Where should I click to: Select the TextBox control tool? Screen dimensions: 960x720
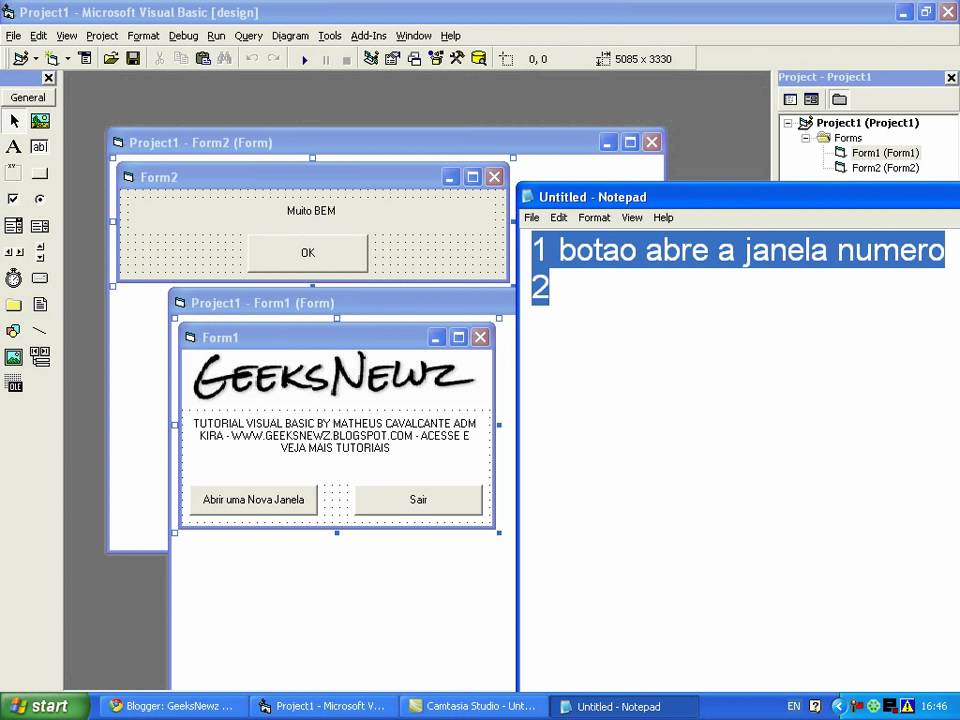click(x=40, y=147)
